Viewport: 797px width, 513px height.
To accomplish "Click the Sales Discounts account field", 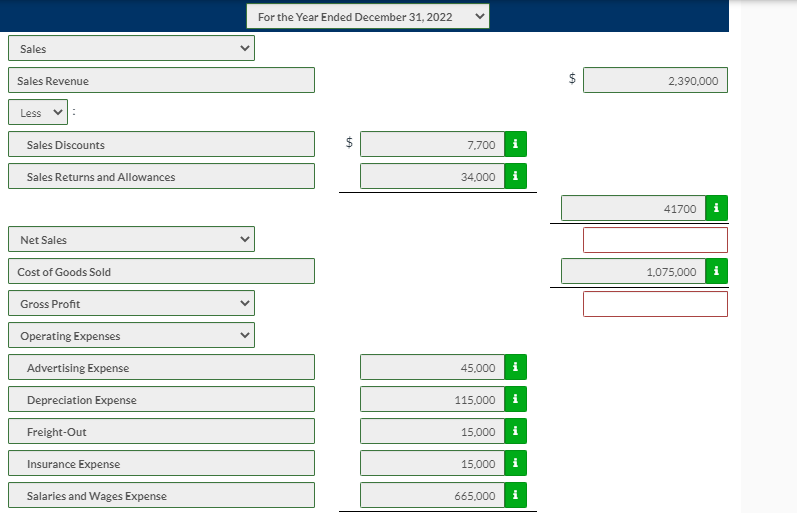I will pyautogui.click(x=162, y=144).
